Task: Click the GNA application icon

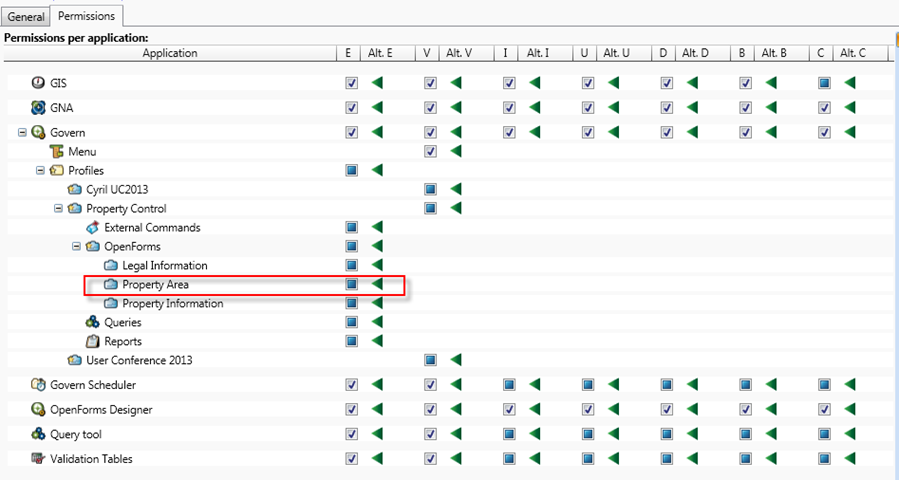Action: [x=39, y=107]
